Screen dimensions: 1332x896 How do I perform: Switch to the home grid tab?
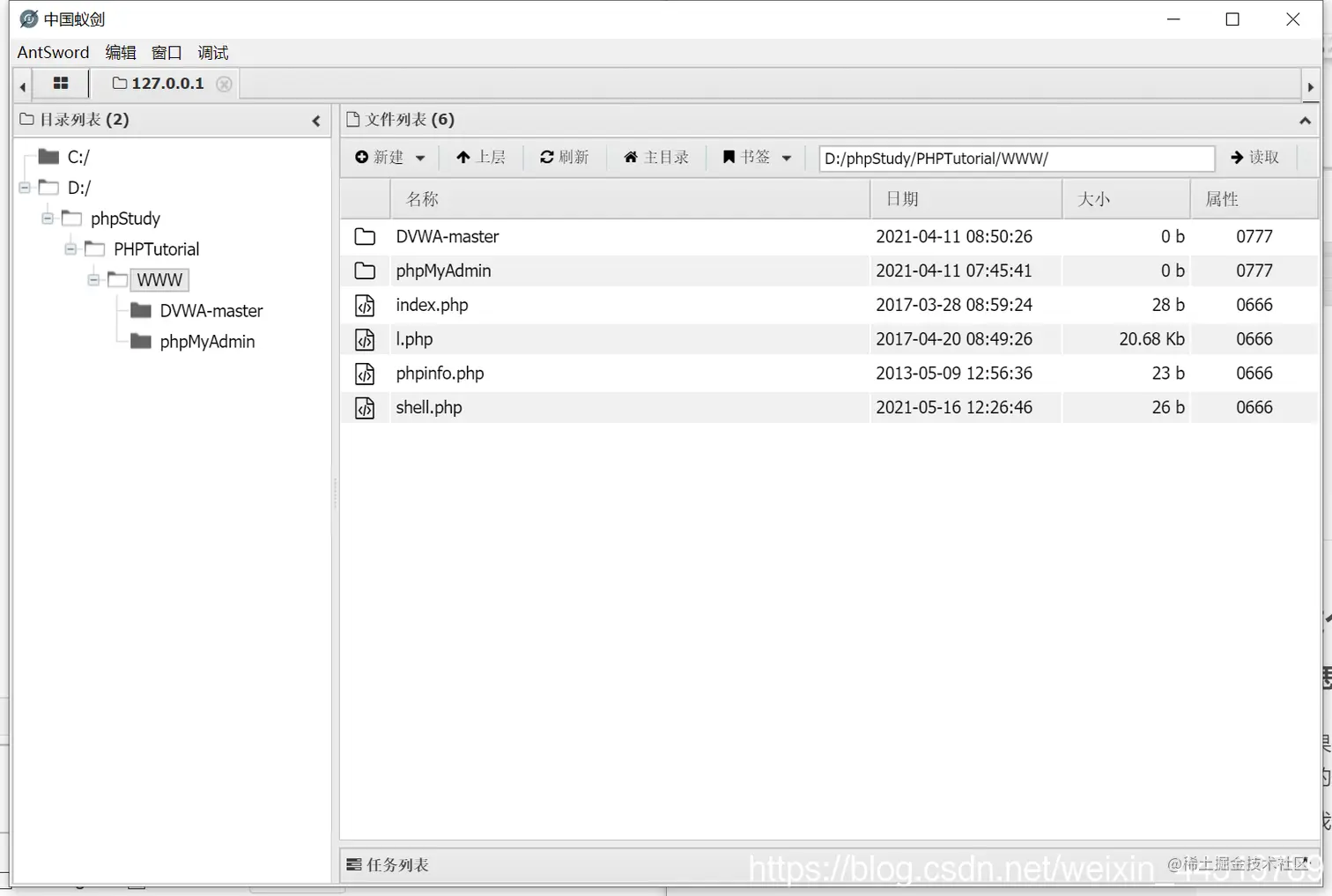(61, 83)
